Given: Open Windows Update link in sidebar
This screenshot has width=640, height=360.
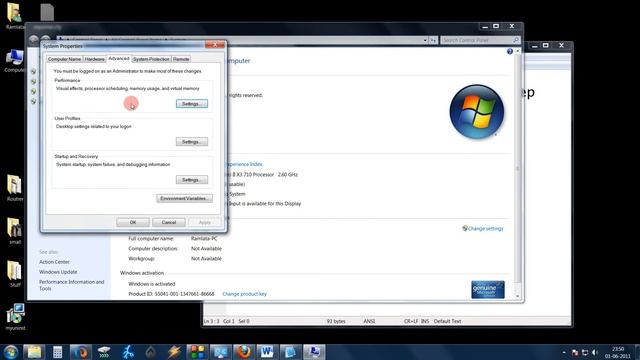Looking at the screenshot, I should coord(58,272).
